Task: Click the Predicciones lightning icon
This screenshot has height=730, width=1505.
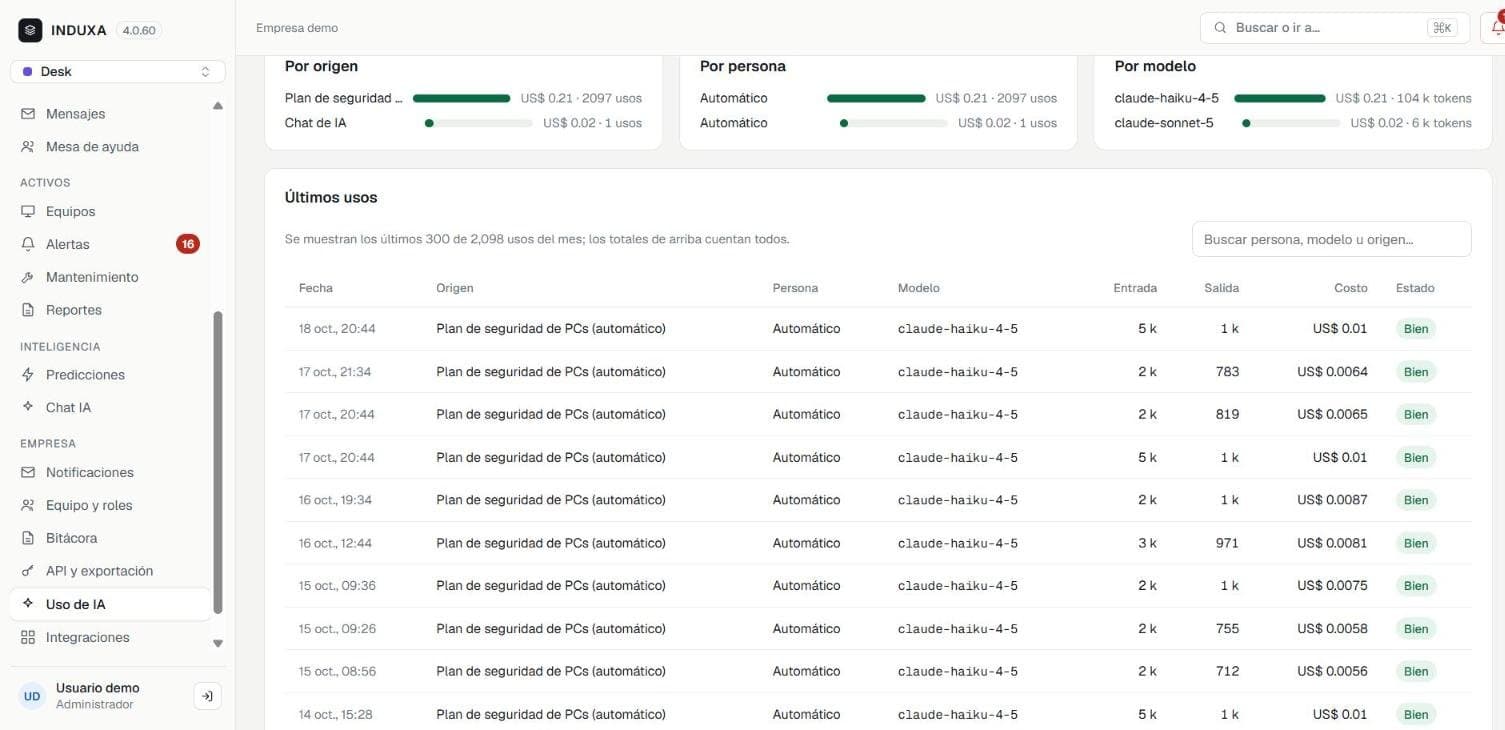Action: [28, 375]
